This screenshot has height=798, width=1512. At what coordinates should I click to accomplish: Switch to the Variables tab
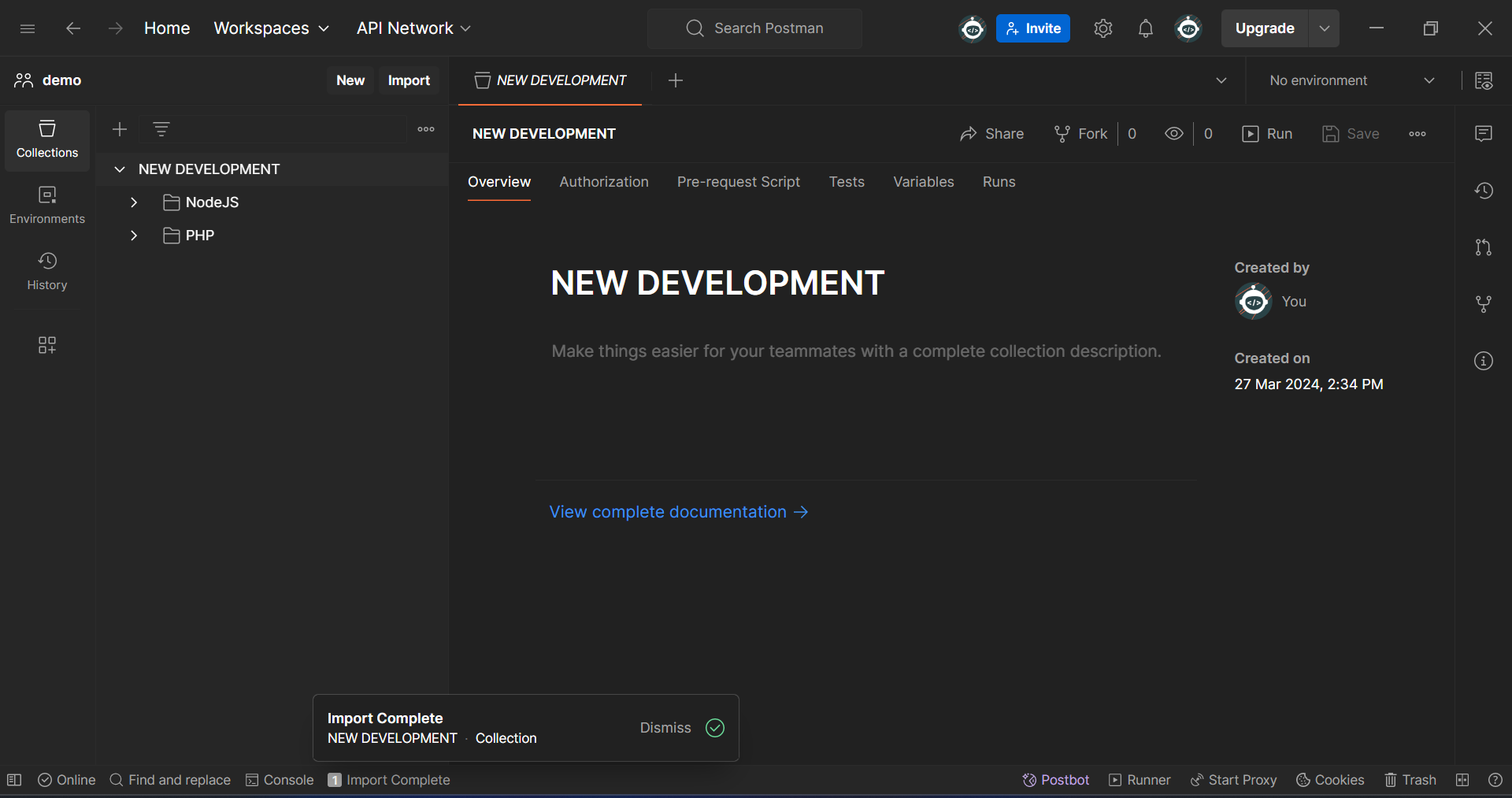(x=923, y=182)
